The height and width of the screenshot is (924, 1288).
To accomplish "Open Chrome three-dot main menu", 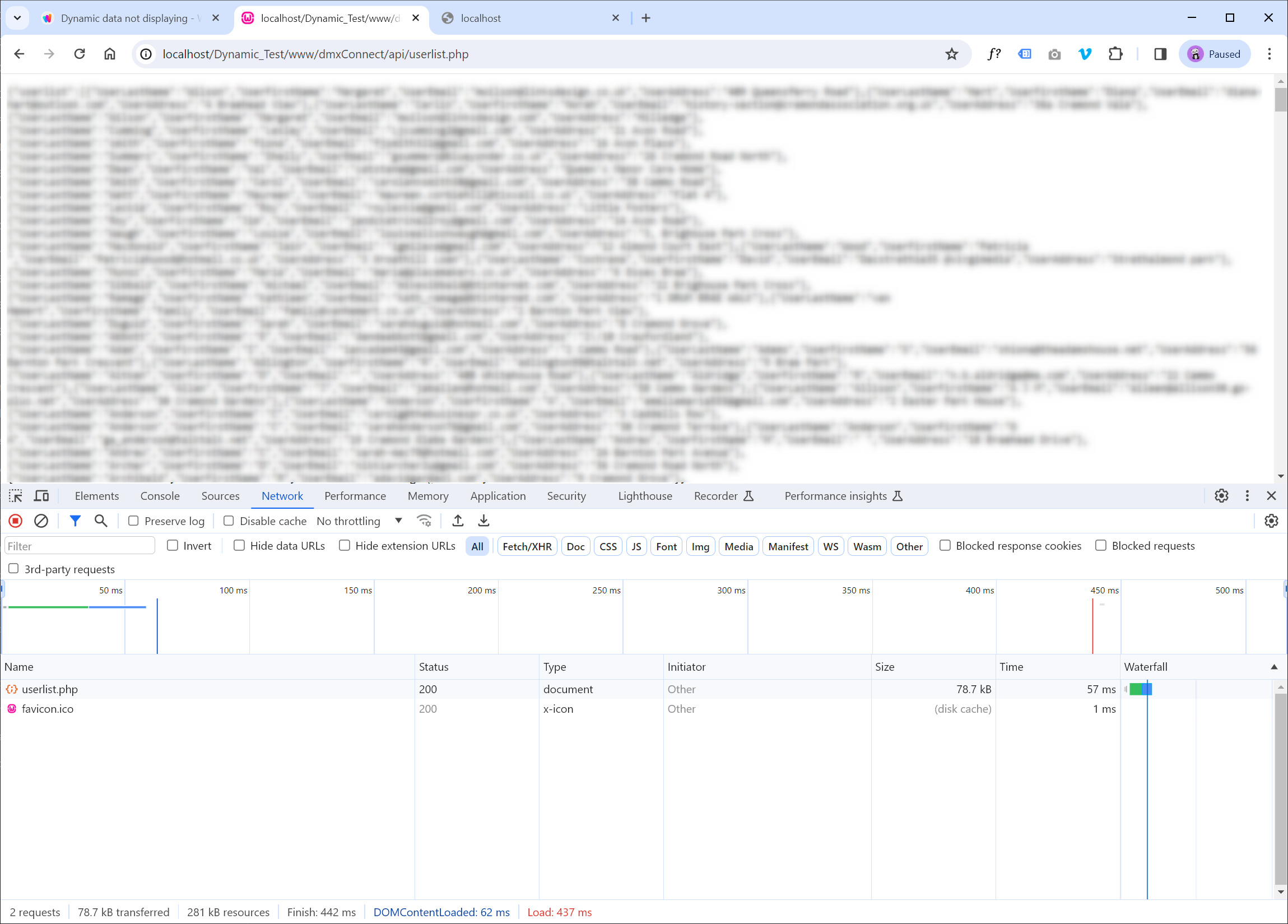I will [1270, 54].
